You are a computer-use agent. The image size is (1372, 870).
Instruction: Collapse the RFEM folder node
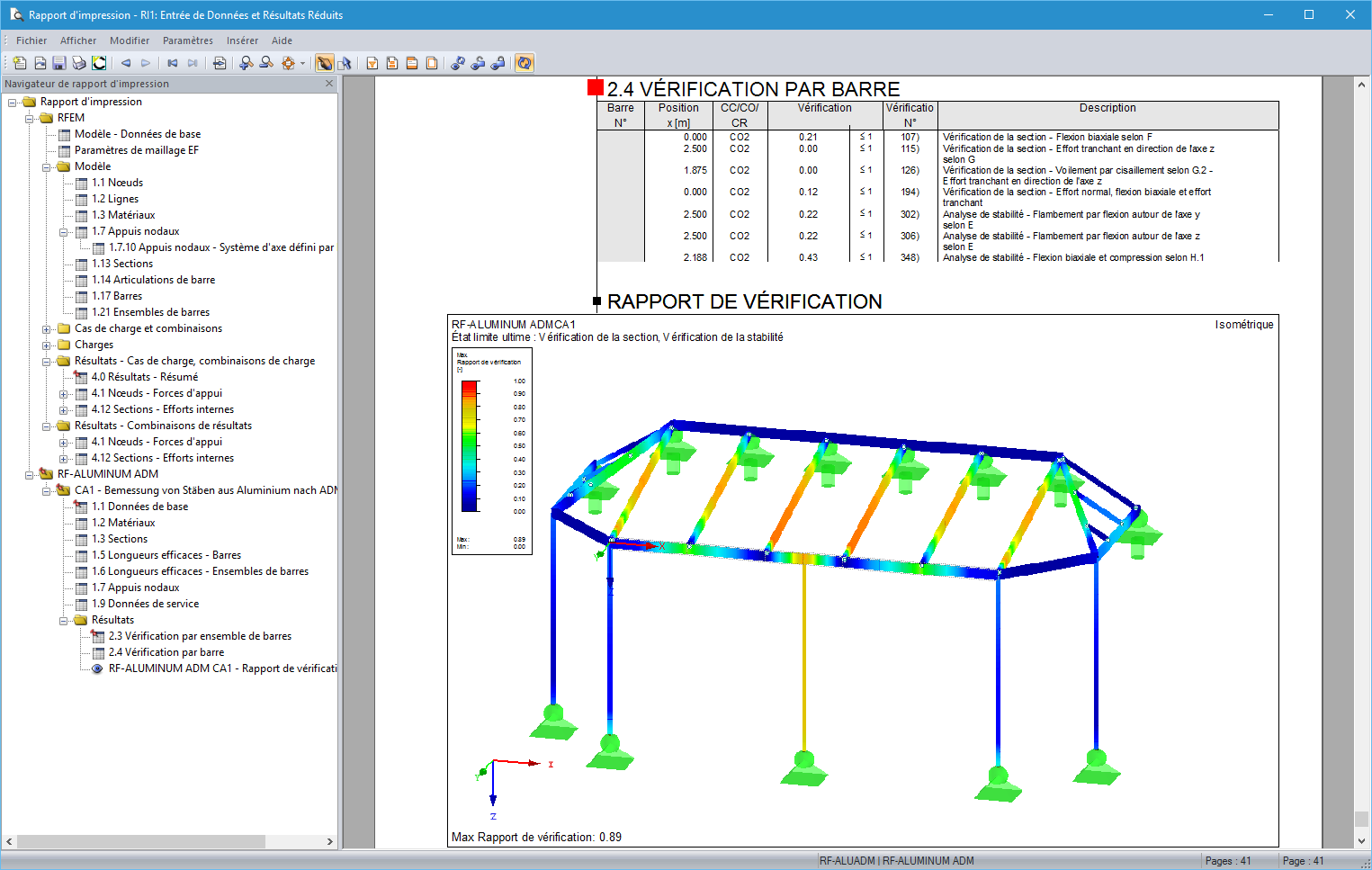30,118
